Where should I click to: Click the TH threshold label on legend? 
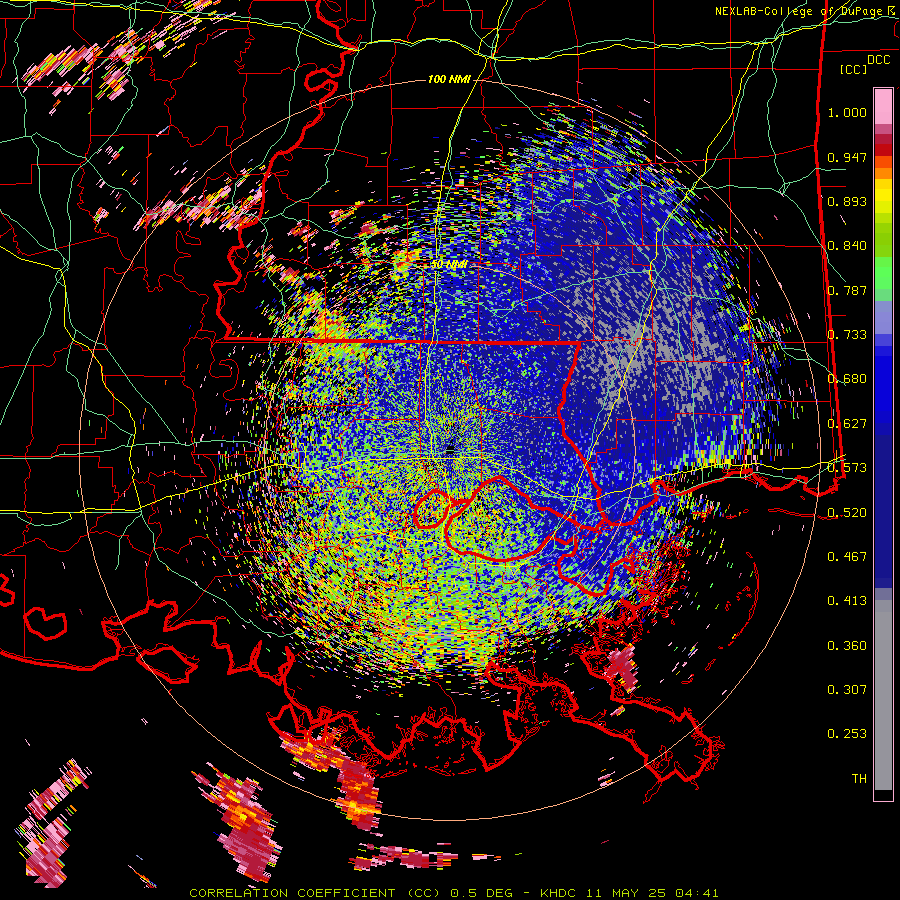pos(859,779)
